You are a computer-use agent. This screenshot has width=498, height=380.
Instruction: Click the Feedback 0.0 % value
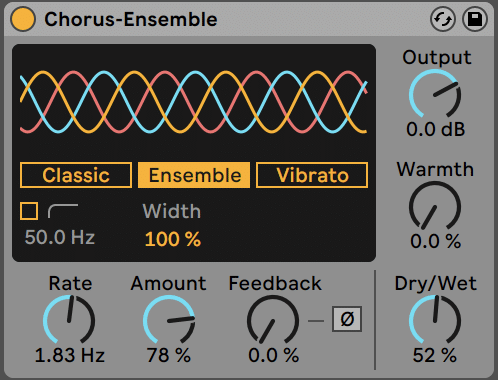pyautogui.click(x=273, y=355)
